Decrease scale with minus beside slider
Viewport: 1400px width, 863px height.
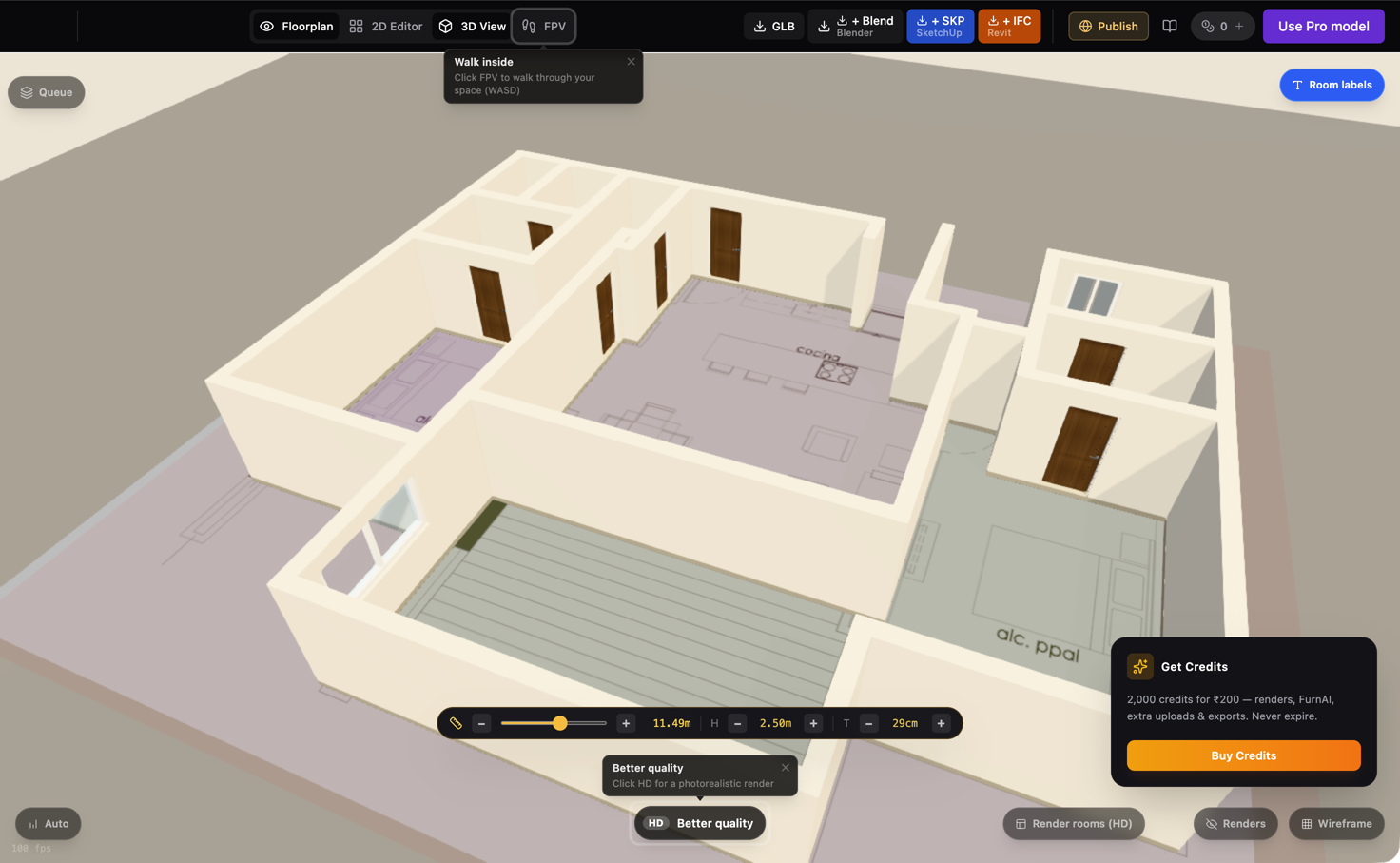481,723
